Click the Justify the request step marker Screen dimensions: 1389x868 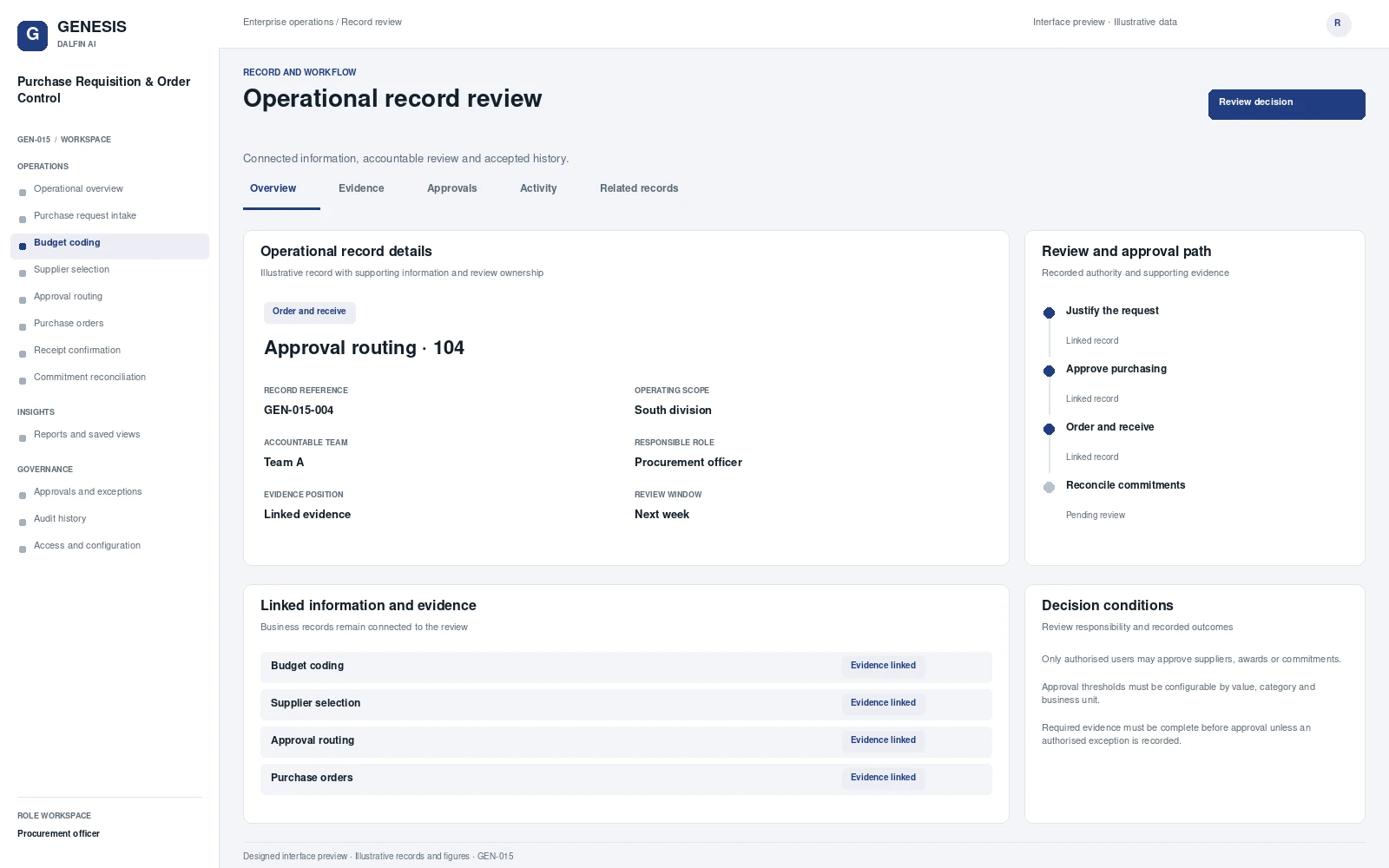click(1049, 312)
